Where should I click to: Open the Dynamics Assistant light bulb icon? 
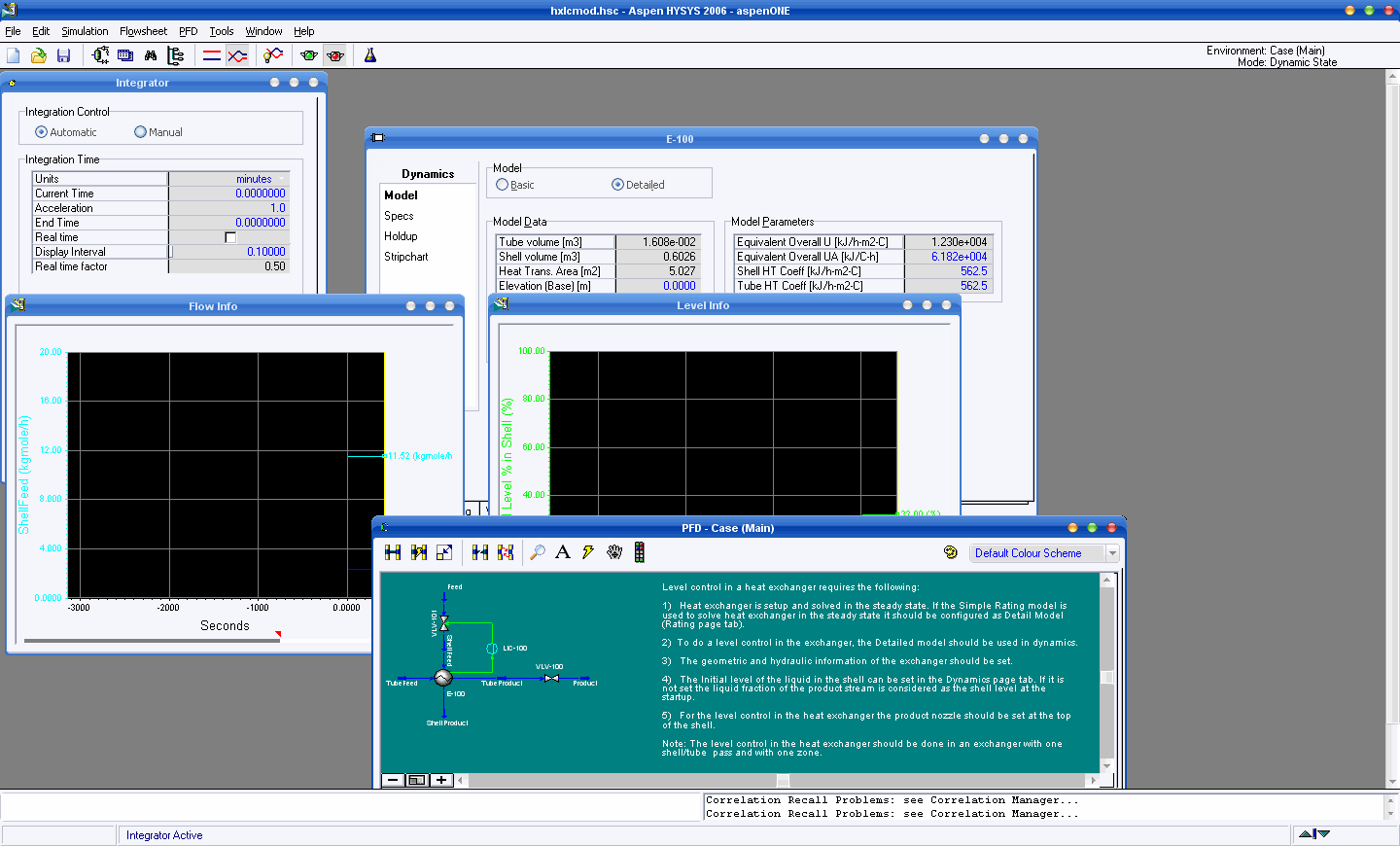click(273, 56)
